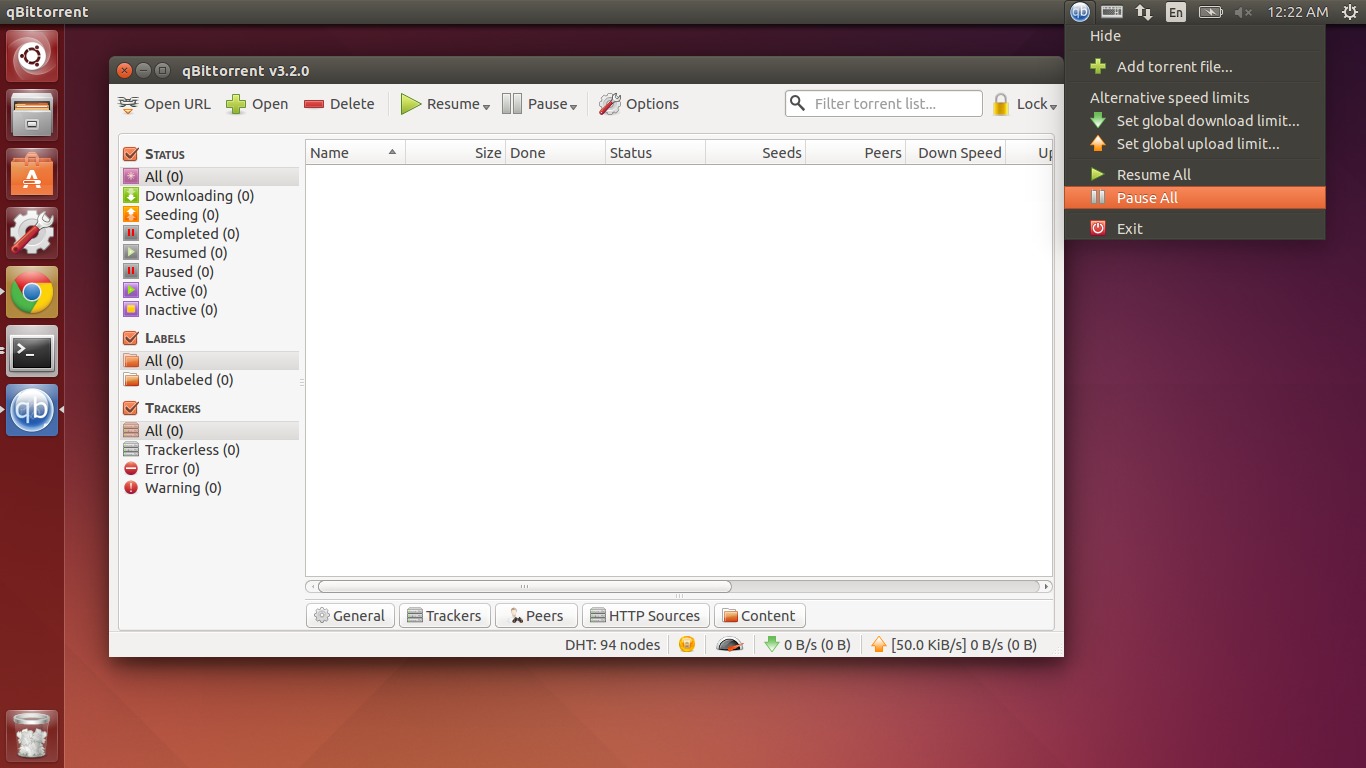
Task: Click the red Delete torrent icon
Action: [314, 104]
